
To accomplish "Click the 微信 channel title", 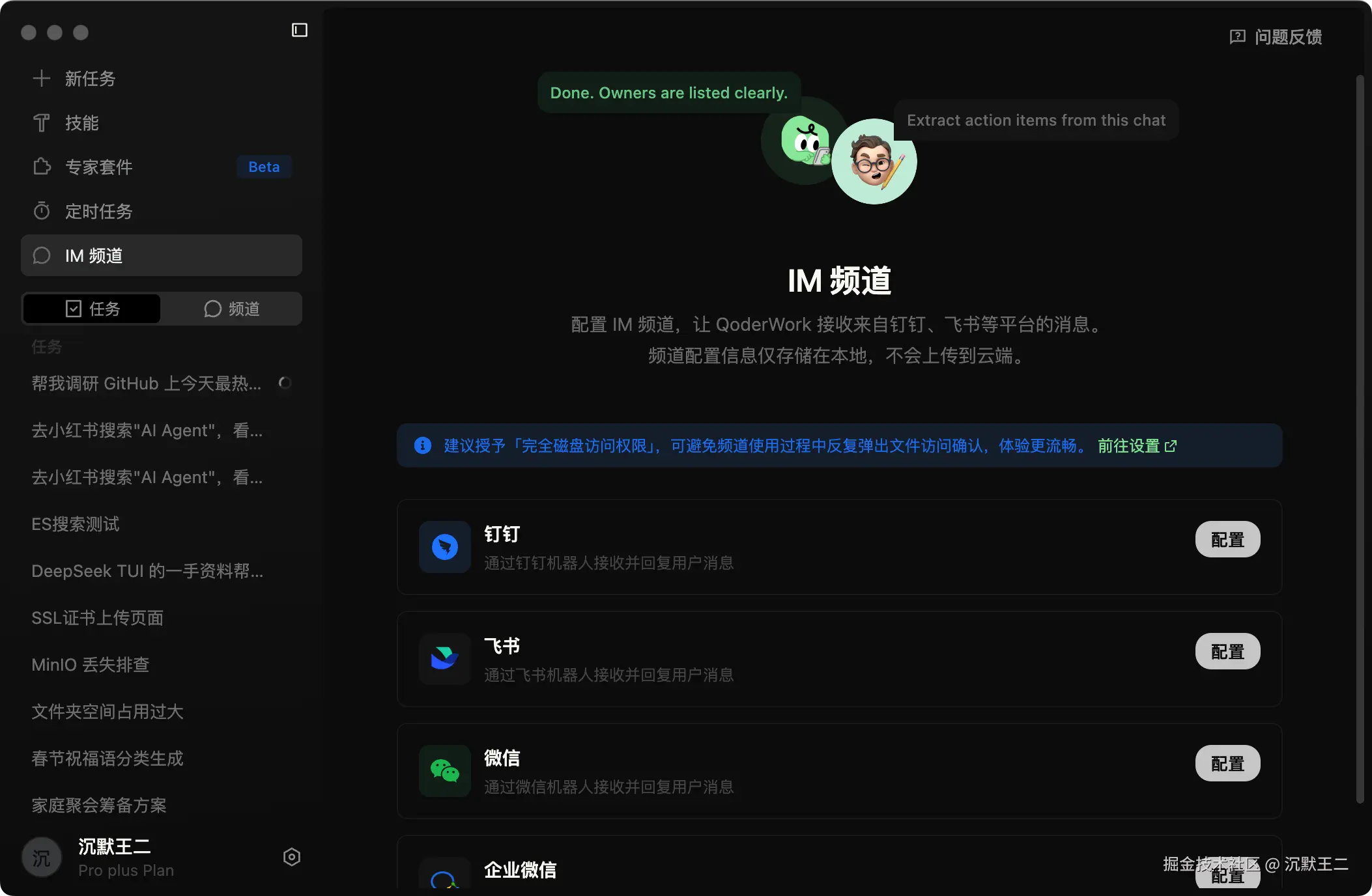I will click(x=502, y=759).
